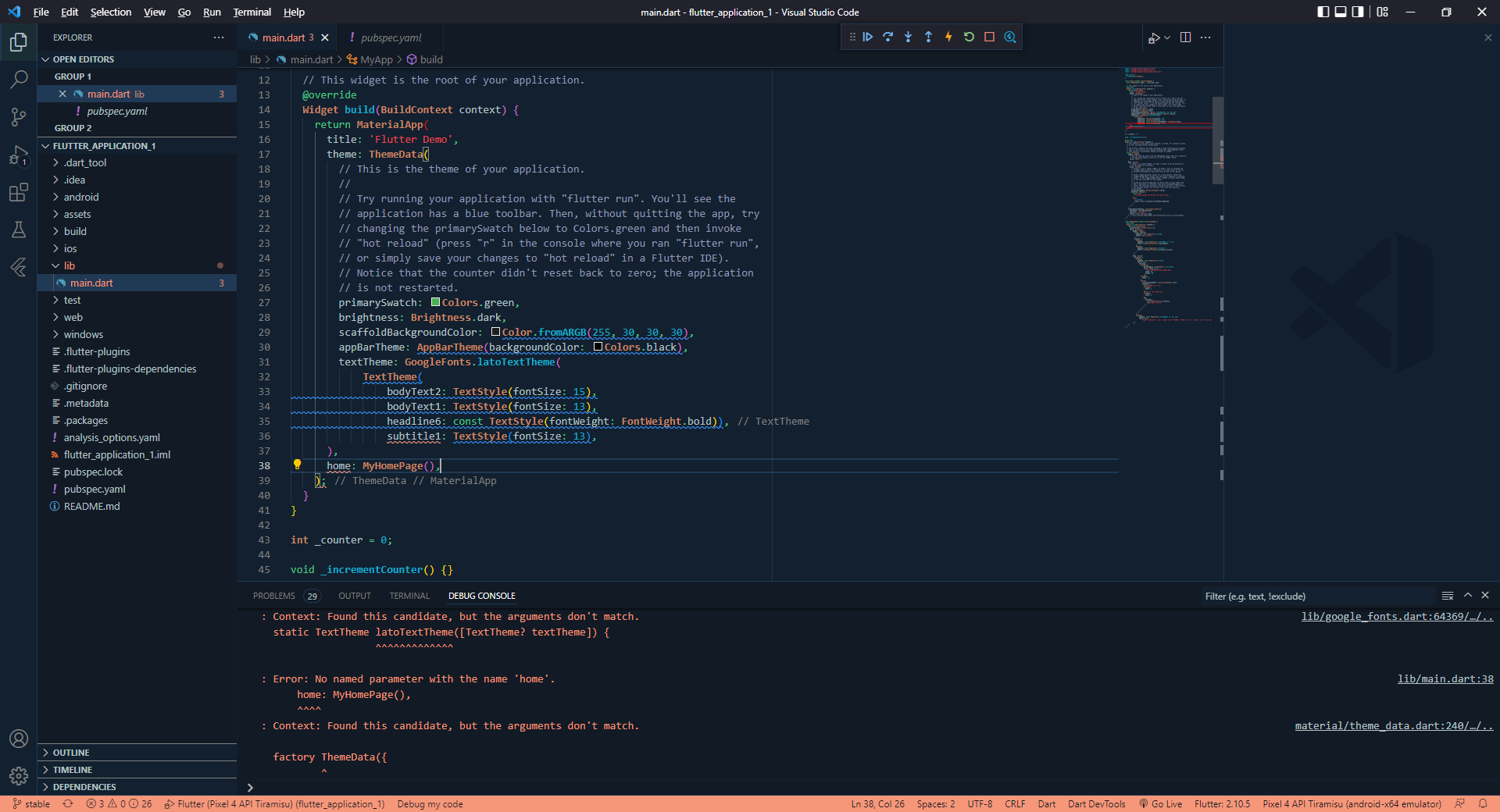Open the Selection menu

pos(111,12)
